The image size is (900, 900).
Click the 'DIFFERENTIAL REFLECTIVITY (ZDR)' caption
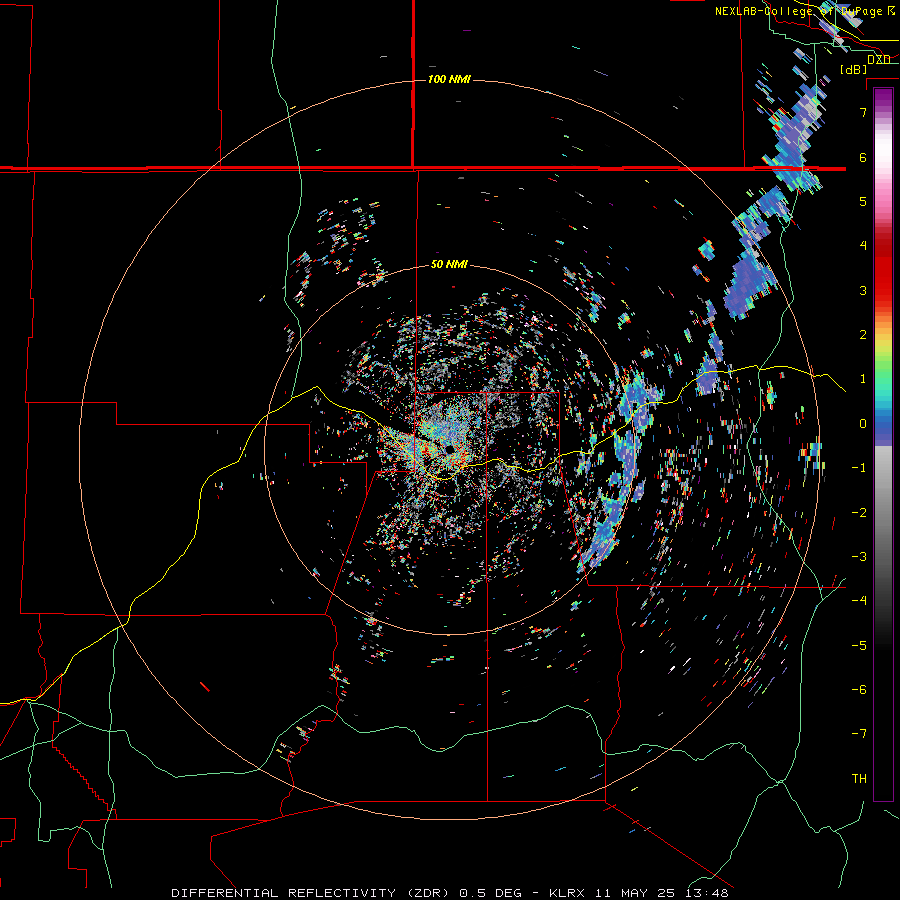pyautogui.click(x=312, y=893)
